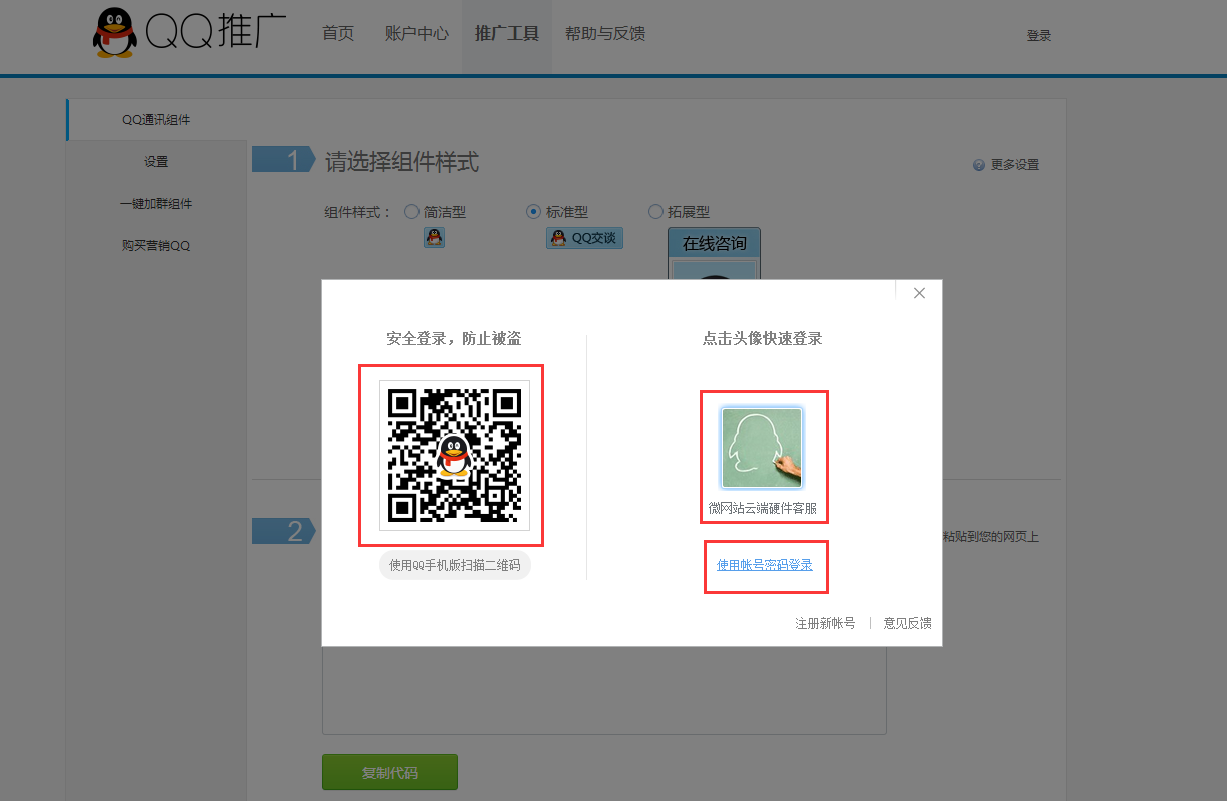Viewport: 1227px width, 801px height.
Task: Close the login dialog with X
Action: [x=919, y=293]
